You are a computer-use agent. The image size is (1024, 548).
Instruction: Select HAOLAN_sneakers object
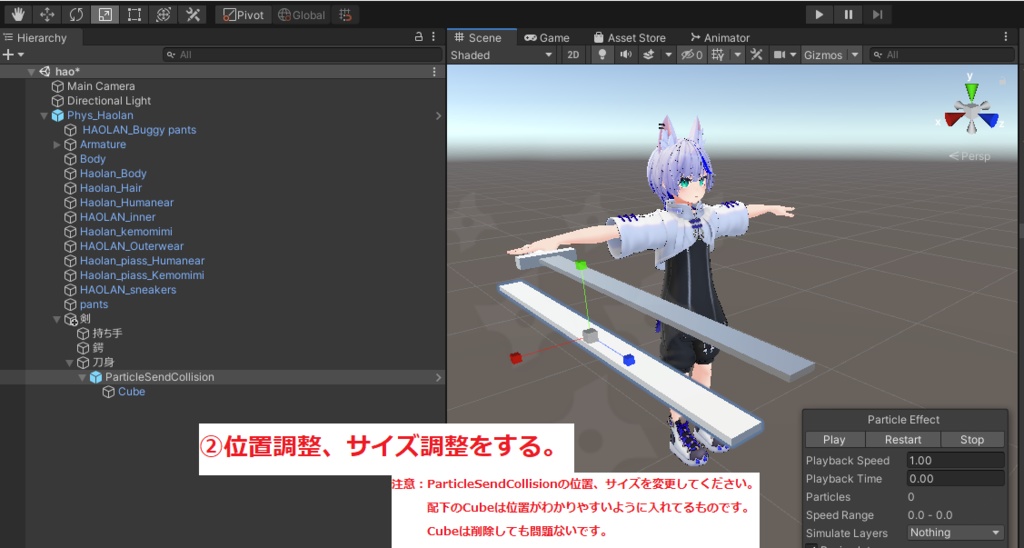[127, 290]
